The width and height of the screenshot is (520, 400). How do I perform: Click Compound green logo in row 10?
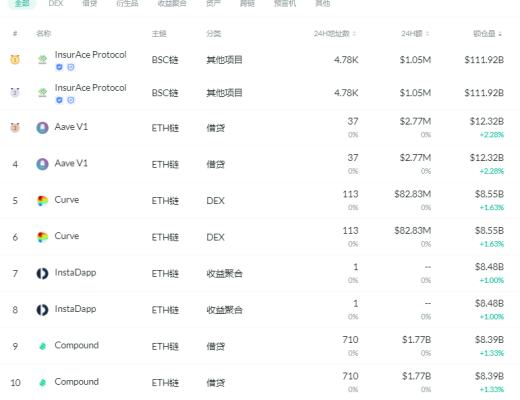(x=42, y=383)
